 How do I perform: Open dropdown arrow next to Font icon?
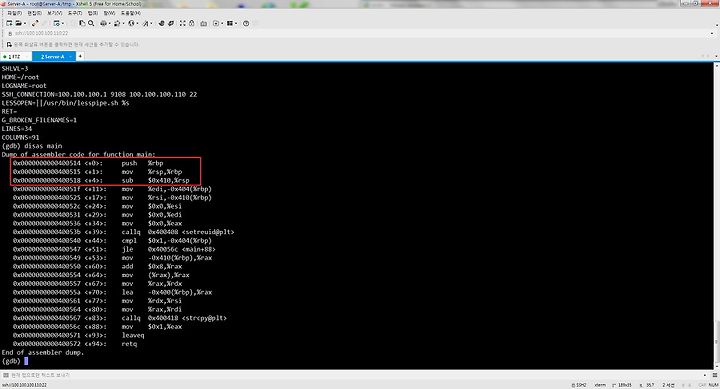[152, 23]
